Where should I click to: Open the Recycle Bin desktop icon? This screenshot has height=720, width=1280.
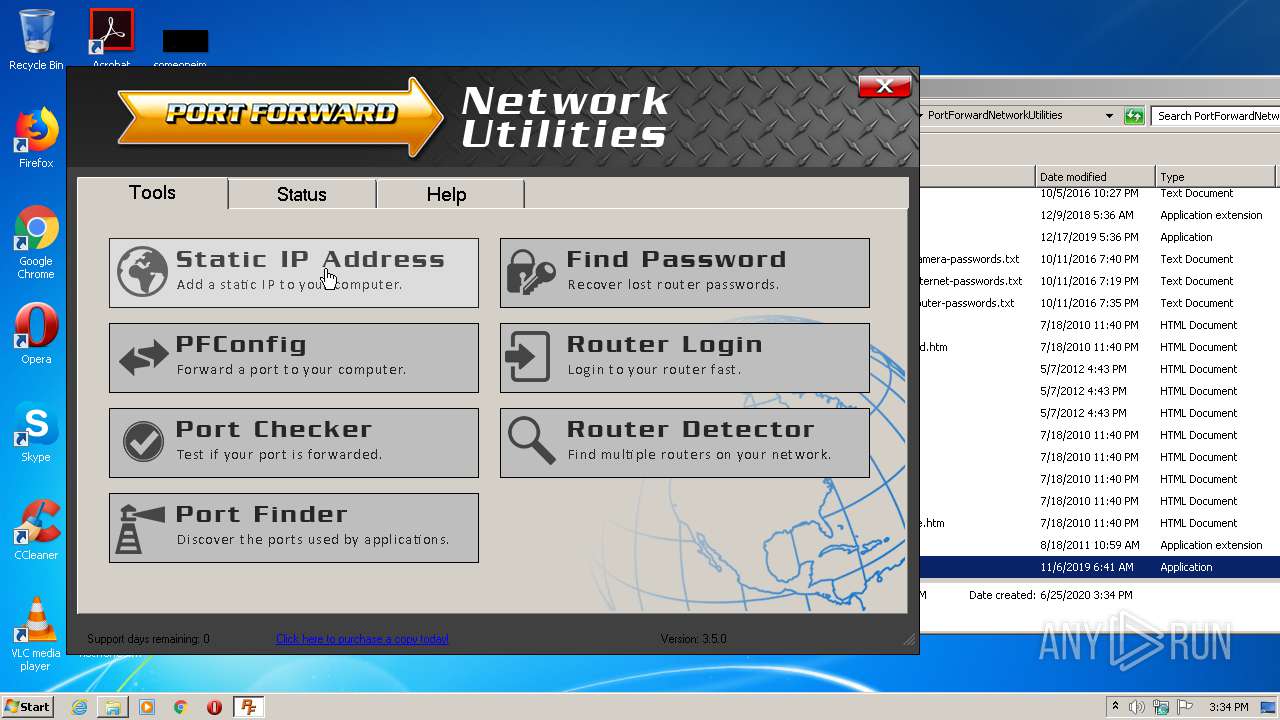(36, 40)
